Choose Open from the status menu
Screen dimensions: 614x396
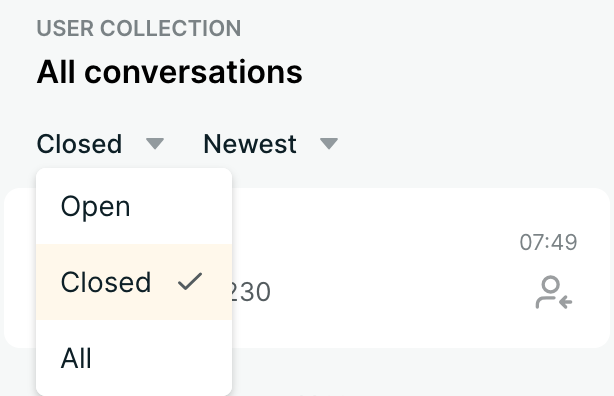point(134,206)
